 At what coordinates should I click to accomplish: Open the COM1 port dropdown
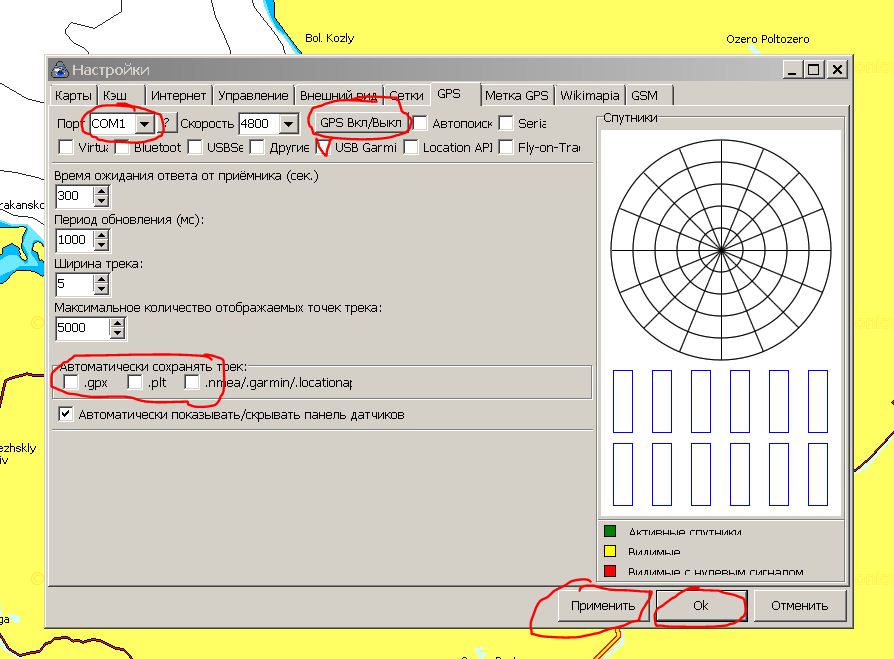click(146, 123)
